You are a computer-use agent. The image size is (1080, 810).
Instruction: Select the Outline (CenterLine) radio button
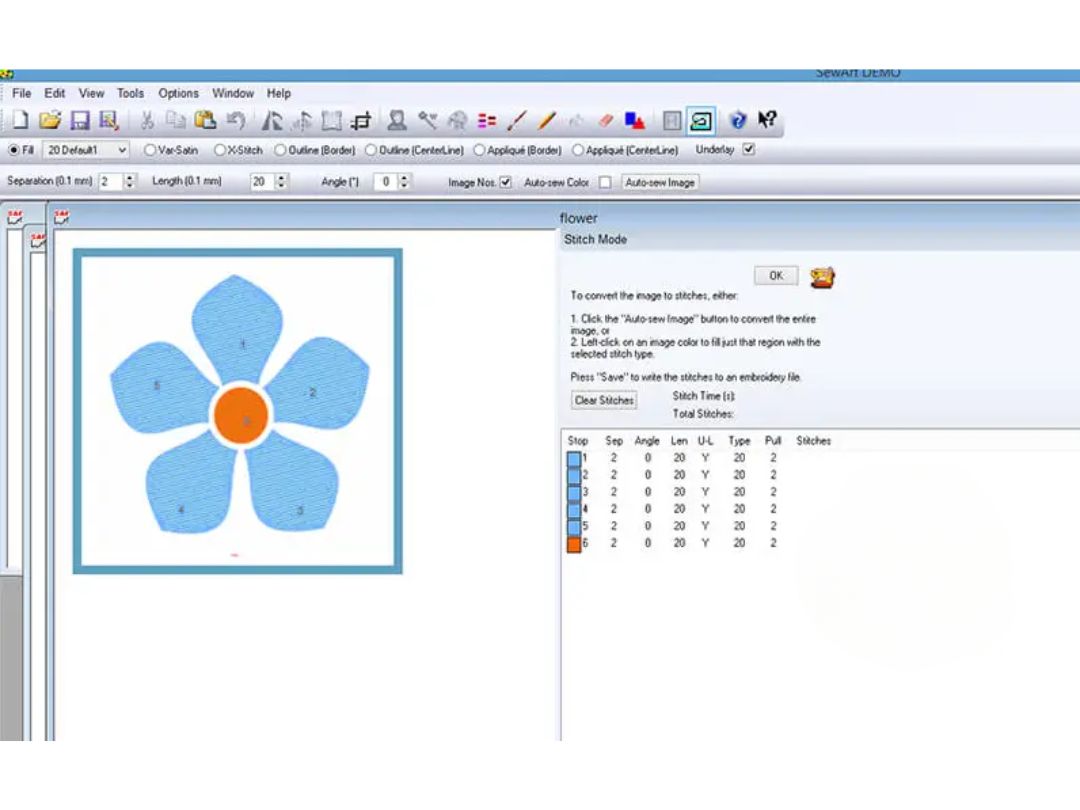(x=371, y=149)
